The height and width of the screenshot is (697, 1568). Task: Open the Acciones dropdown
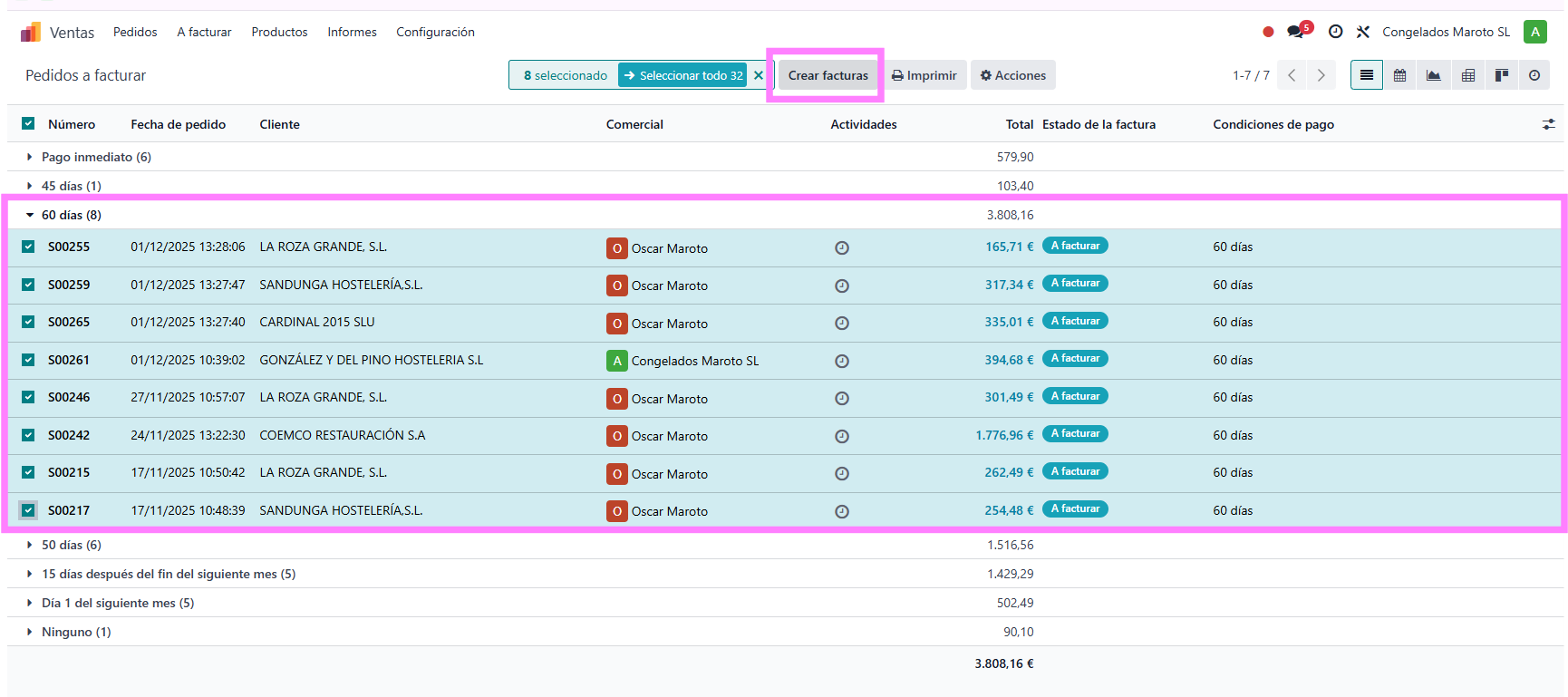[1012, 75]
